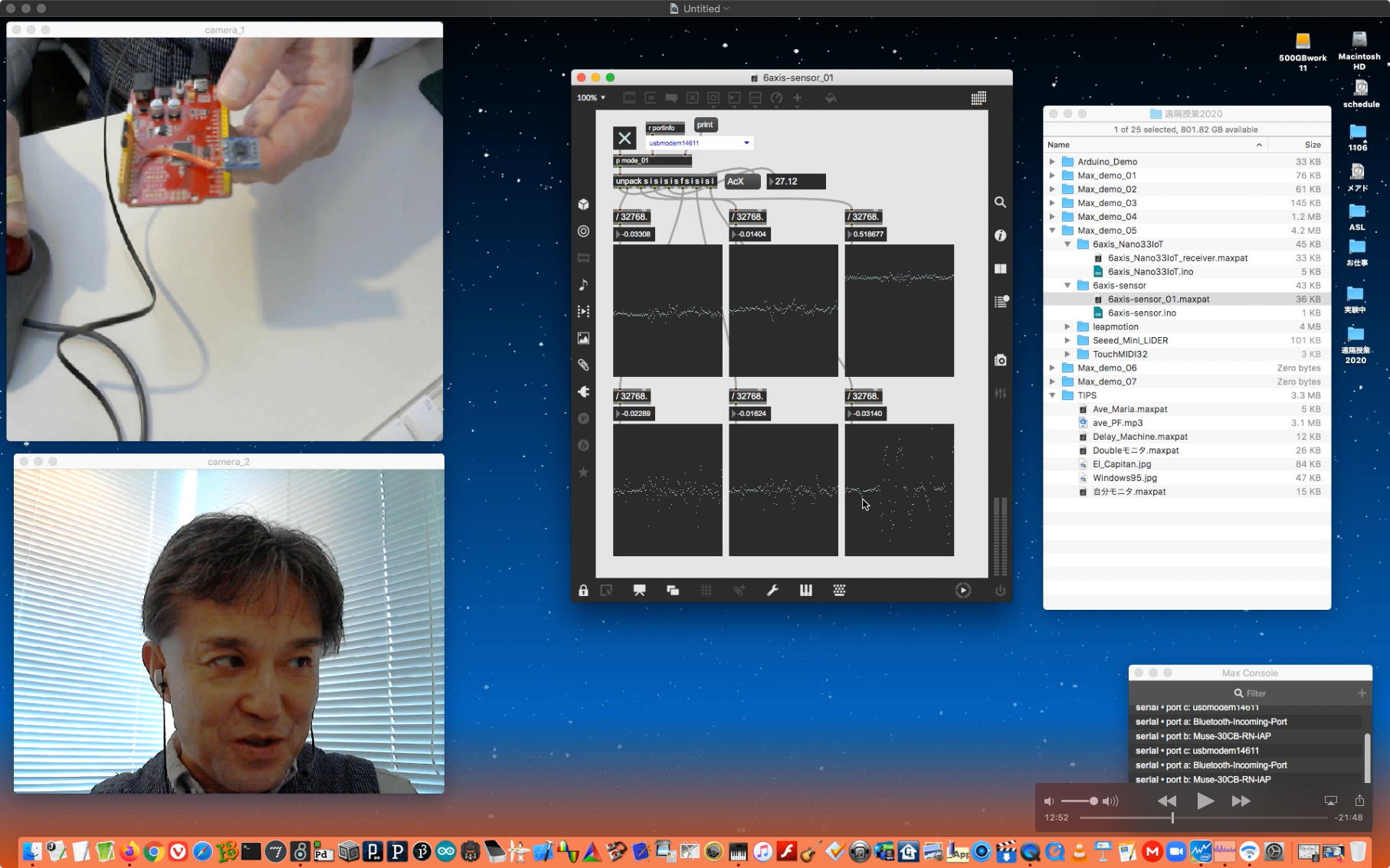This screenshot has height=868, width=1390.
Task: Expand the leapmotion folder
Action: click(x=1067, y=327)
